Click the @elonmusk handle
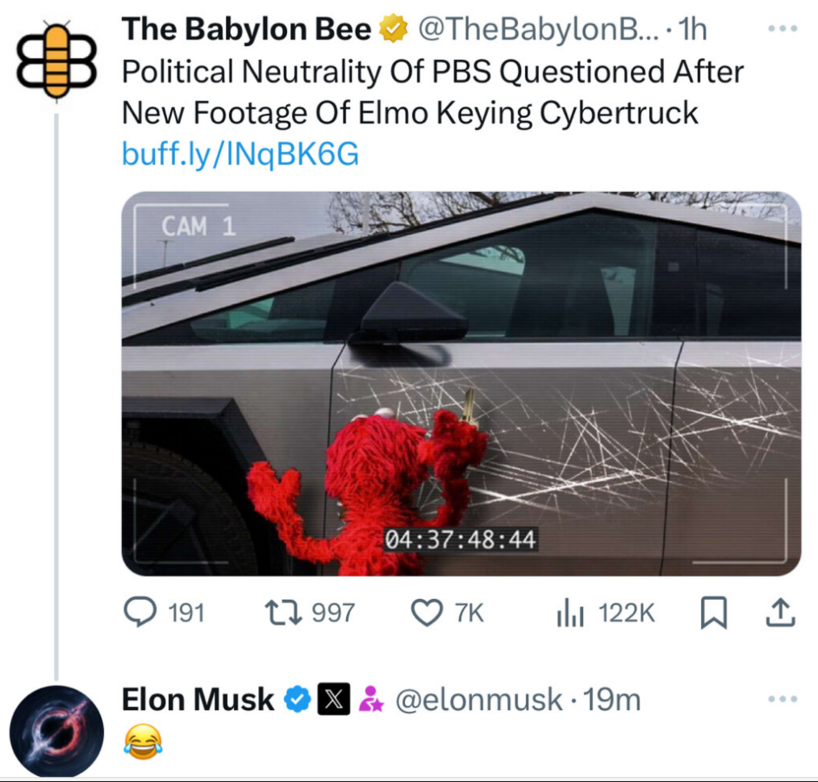Screen dimensions: 818x782 click(480, 700)
